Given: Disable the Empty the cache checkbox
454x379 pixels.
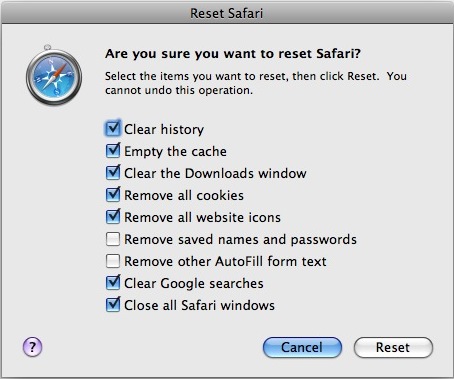Looking at the screenshot, I should pyautogui.click(x=113, y=151).
